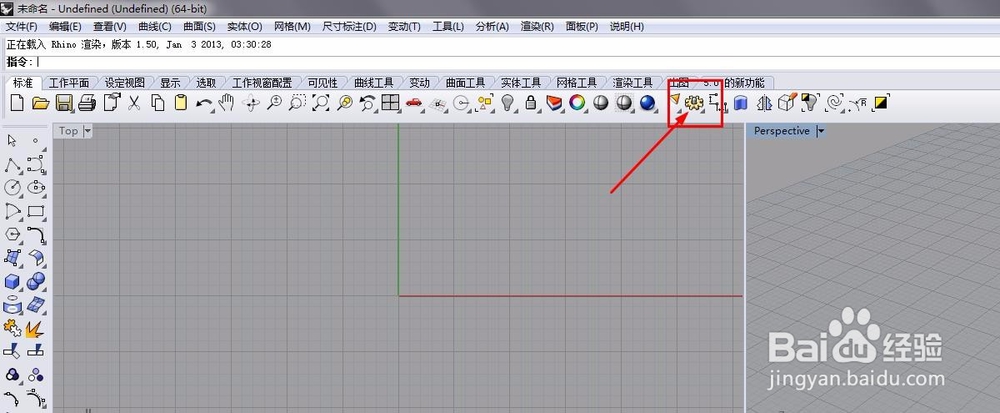Viewport: 1000px width, 413px height.
Task: Open the Edit layers icon
Action: coord(554,103)
